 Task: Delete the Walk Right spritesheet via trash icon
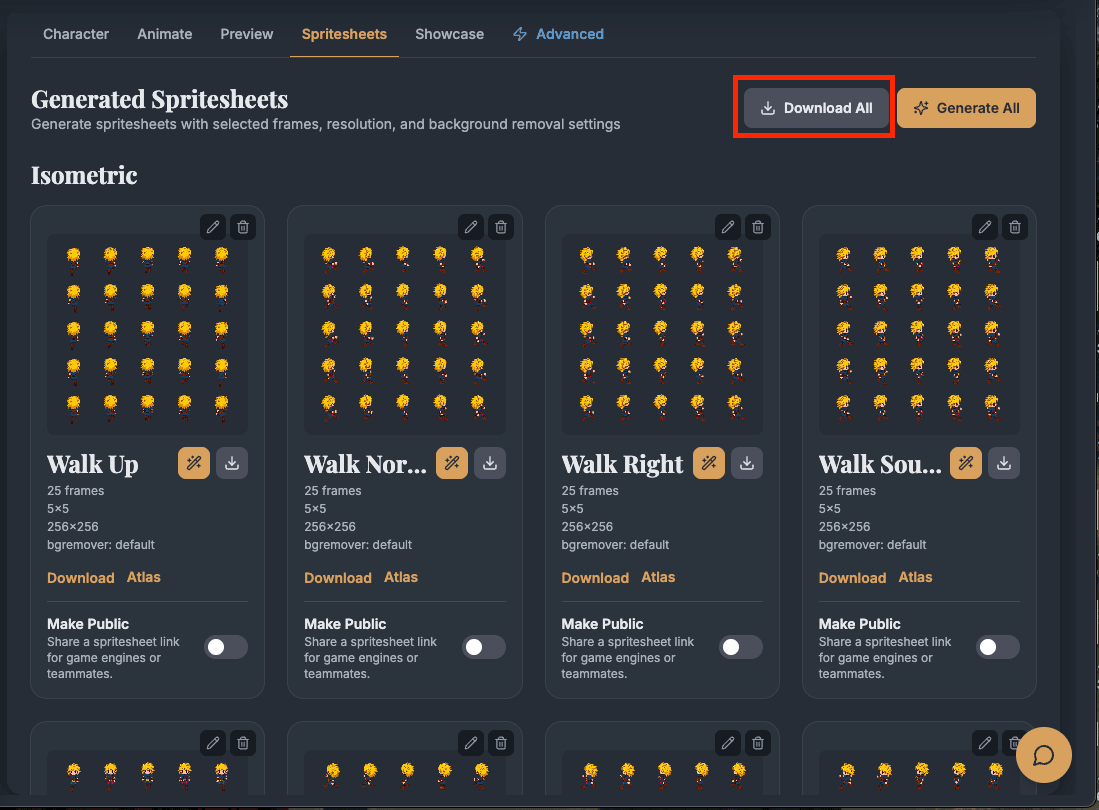(x=758, y=227)
